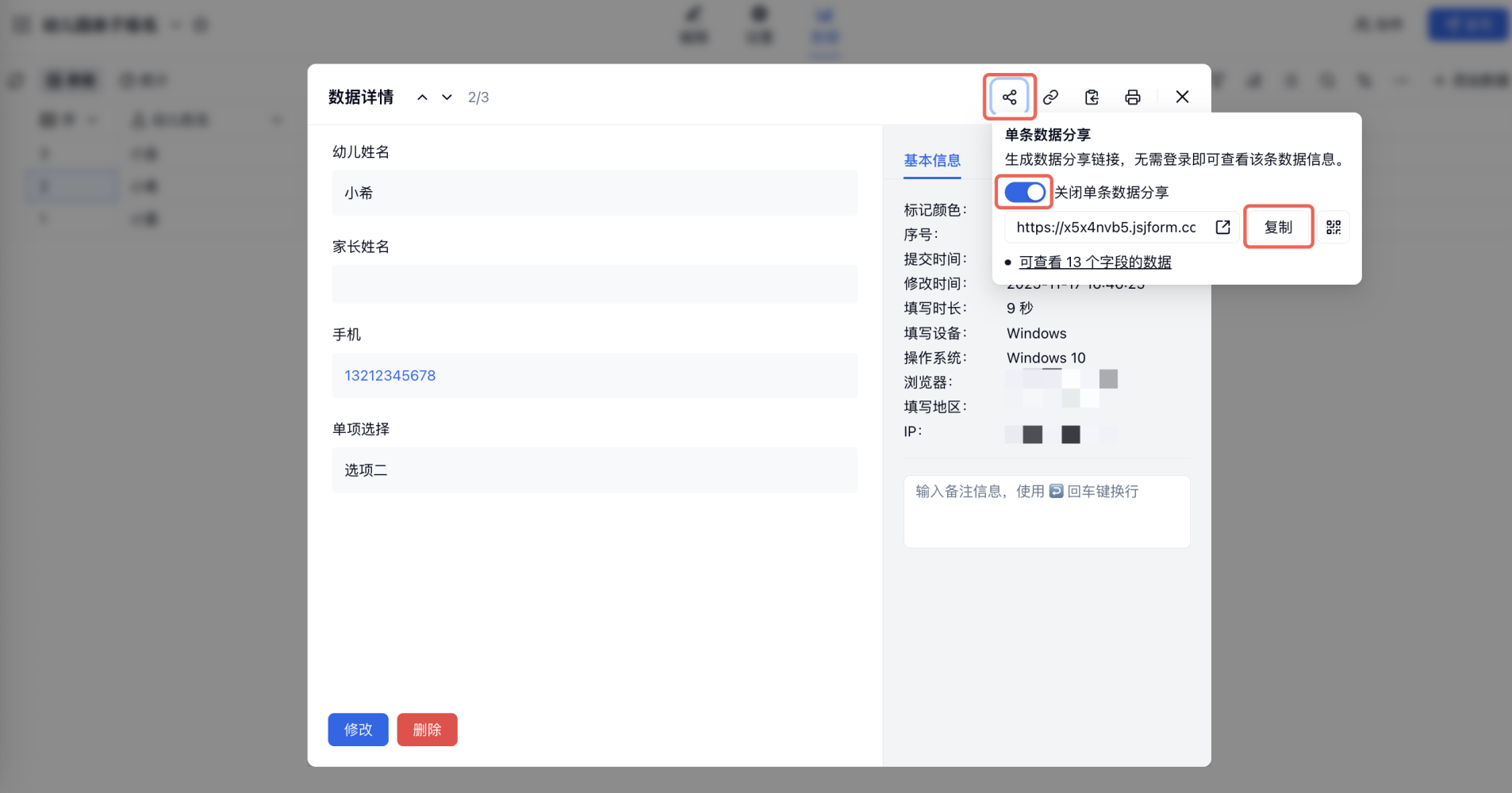This screenshot has height=793, width=1512.
Task: Open 可查看 13 个字段的数据 link
Action: tap(1095, 262)
